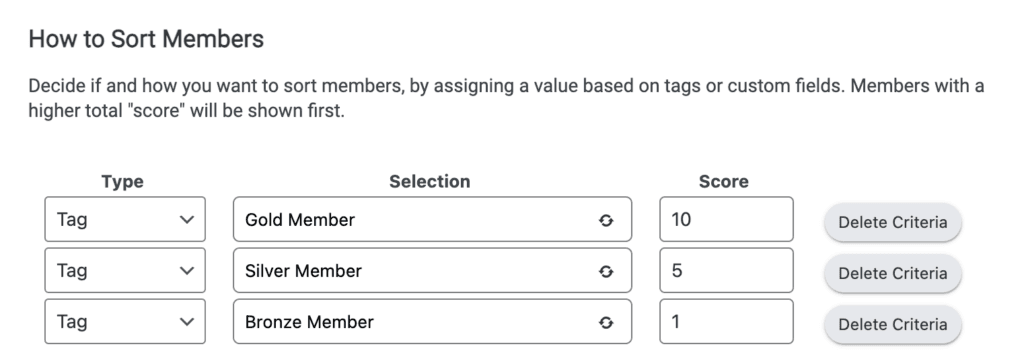Click the refresh icon in Gold Member selection
1024x363 pixels.
click(606, 220)
